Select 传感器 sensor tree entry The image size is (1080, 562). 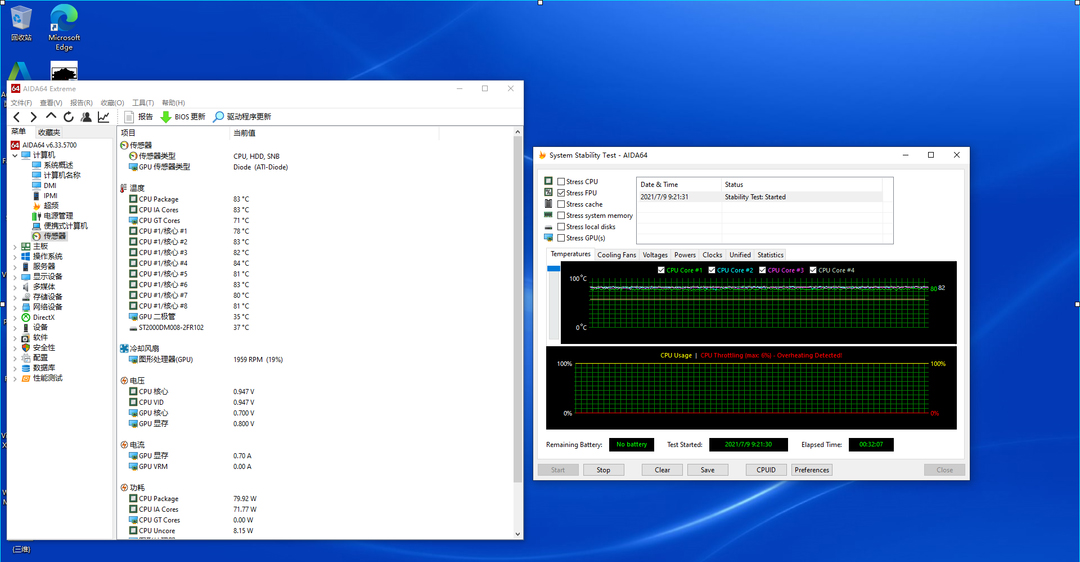(54, 236)
